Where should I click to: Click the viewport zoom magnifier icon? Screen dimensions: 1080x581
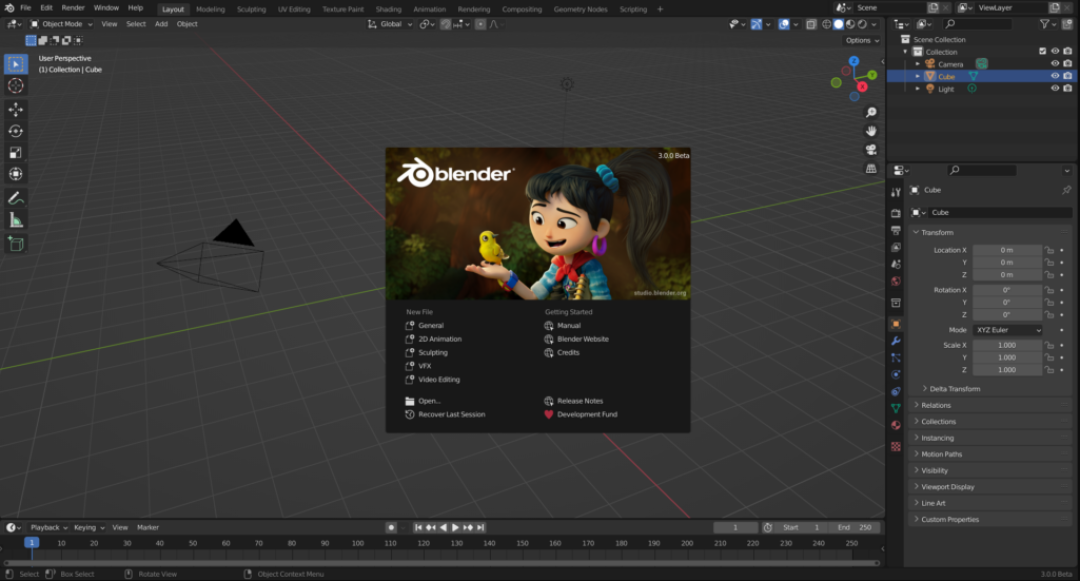tap(871, 112)
